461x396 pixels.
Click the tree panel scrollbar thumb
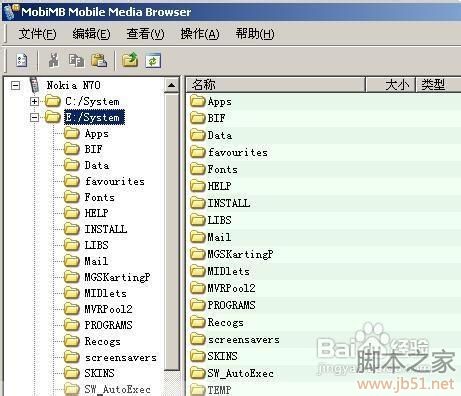(x=171, y=231)
